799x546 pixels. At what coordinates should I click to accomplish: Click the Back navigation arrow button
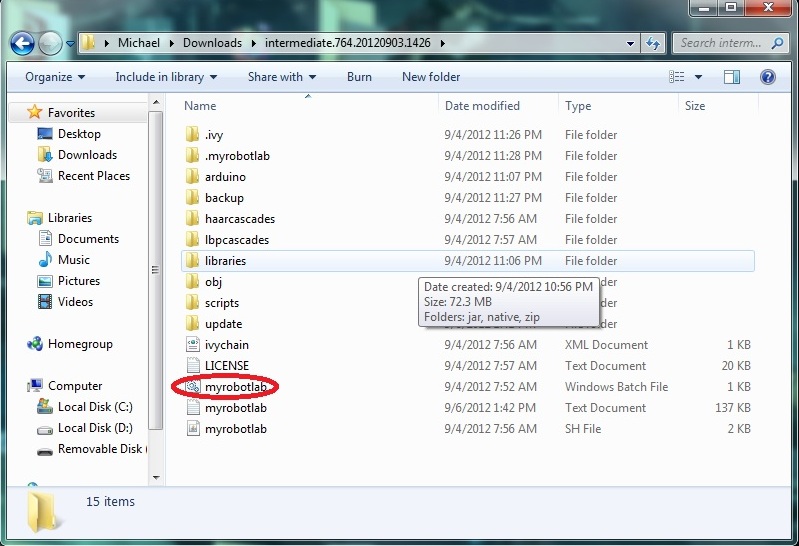(23, 43)
